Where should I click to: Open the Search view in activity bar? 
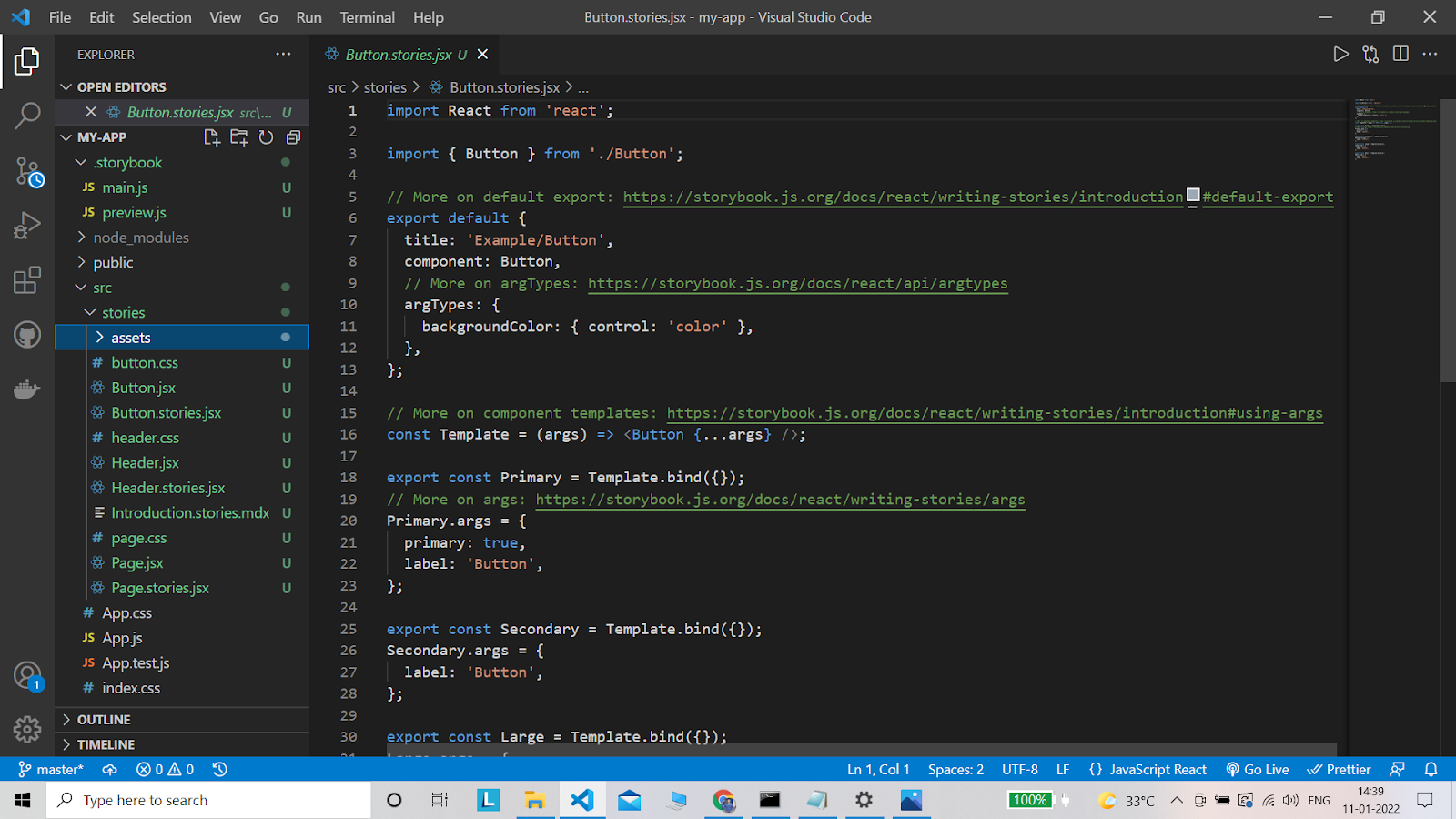(27, 116)
